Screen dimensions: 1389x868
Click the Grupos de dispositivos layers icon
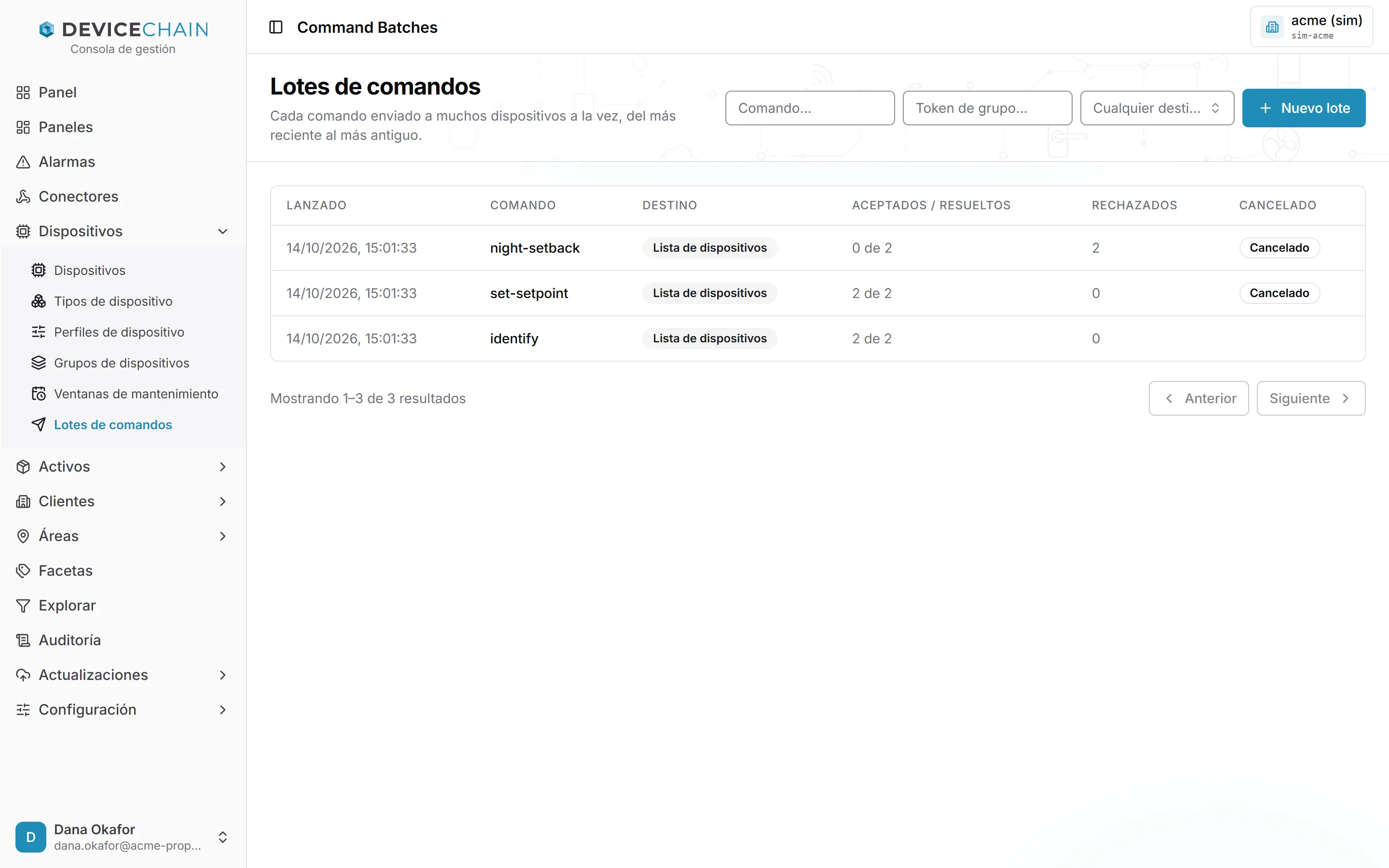39,363
